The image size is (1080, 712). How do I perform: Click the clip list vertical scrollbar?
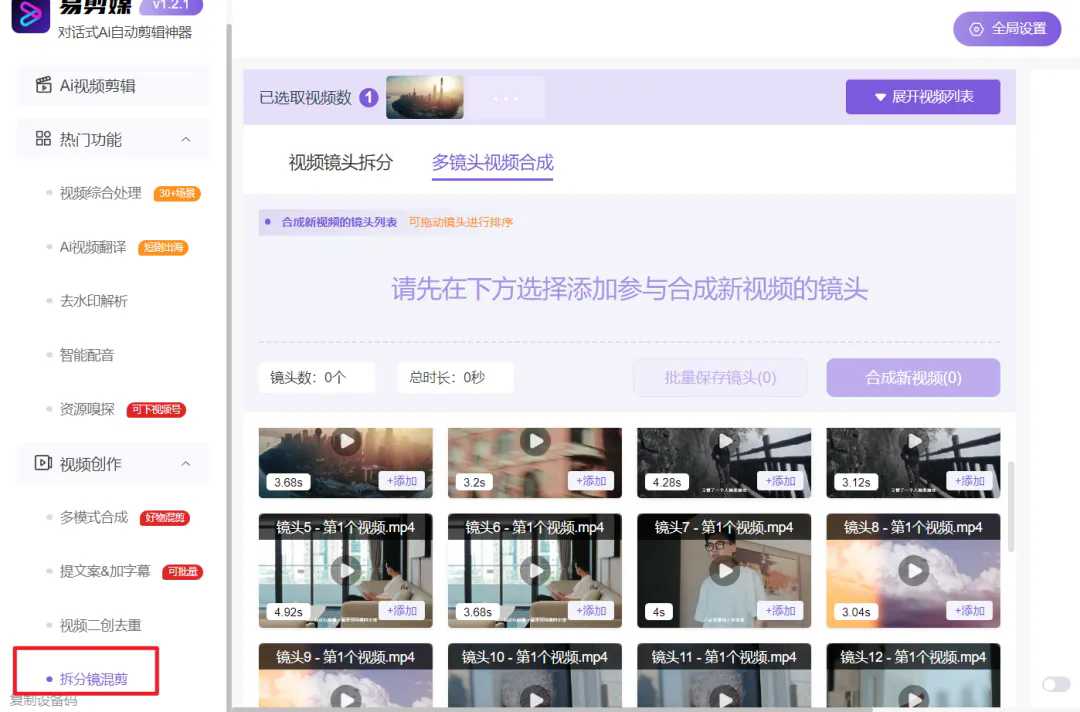(1010, 506)
